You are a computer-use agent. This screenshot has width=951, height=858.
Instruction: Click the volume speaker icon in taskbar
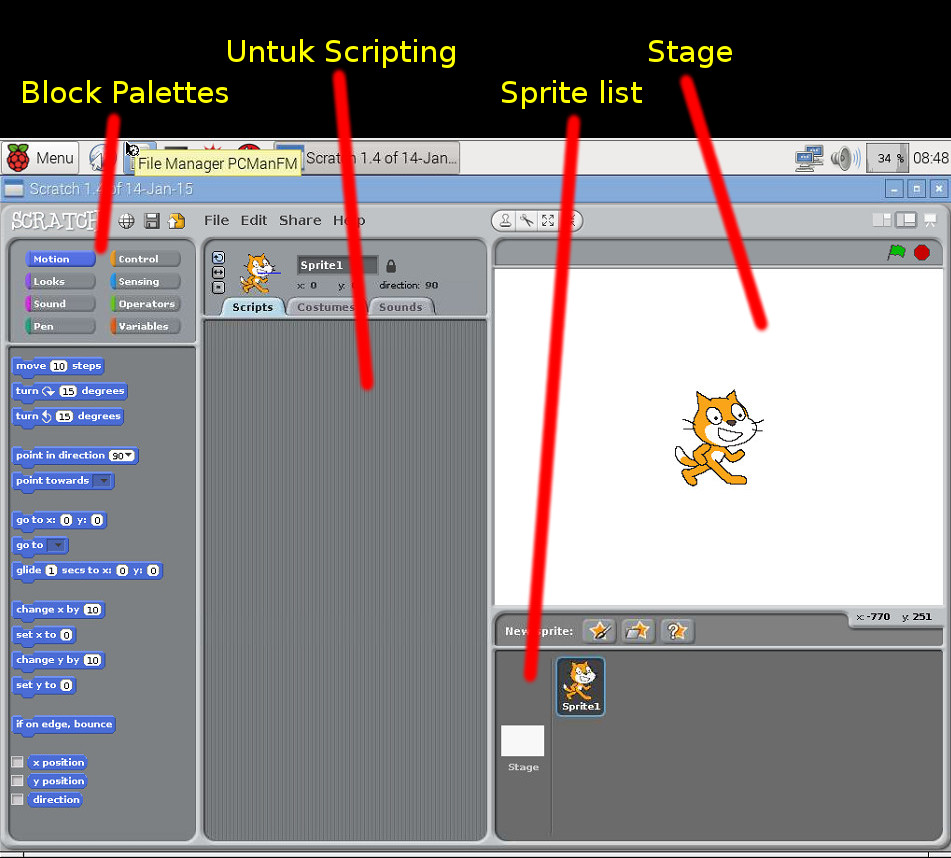[845, 157]
